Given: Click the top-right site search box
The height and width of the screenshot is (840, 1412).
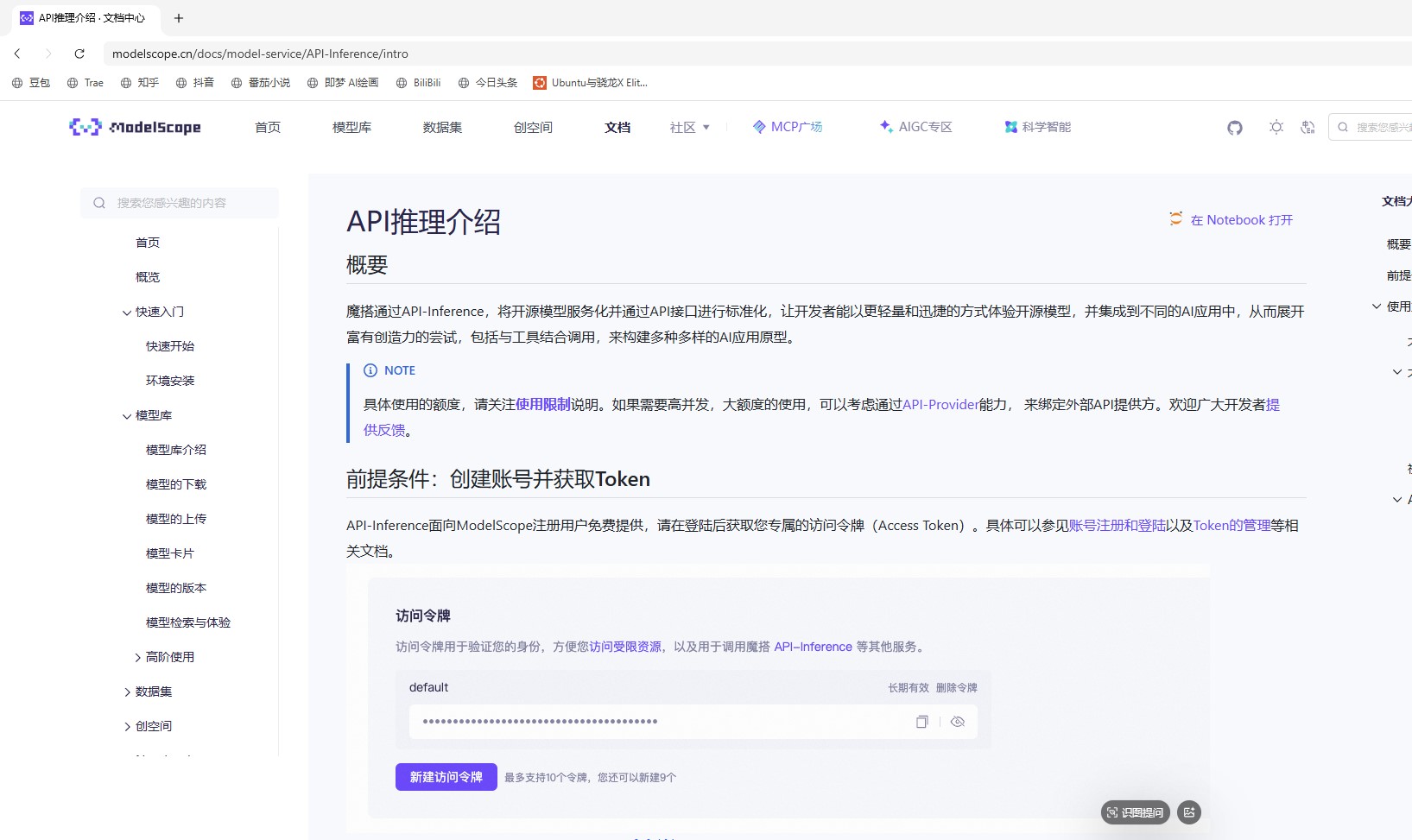Looking at the screenshot, I should pos(1371,127).
